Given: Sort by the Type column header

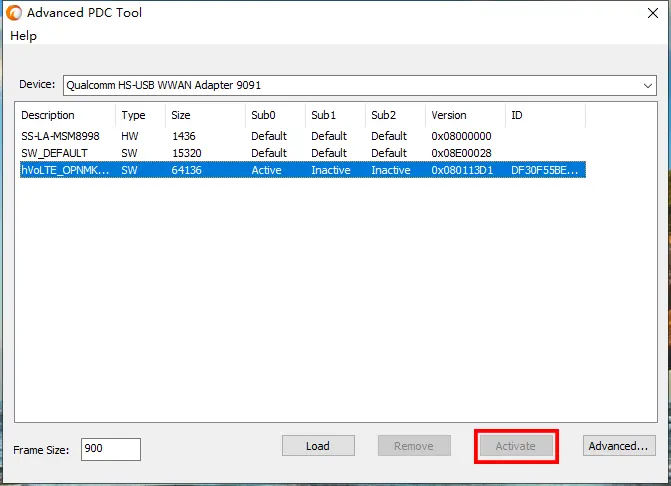Looking at the screenshot, I should (140, 115).
